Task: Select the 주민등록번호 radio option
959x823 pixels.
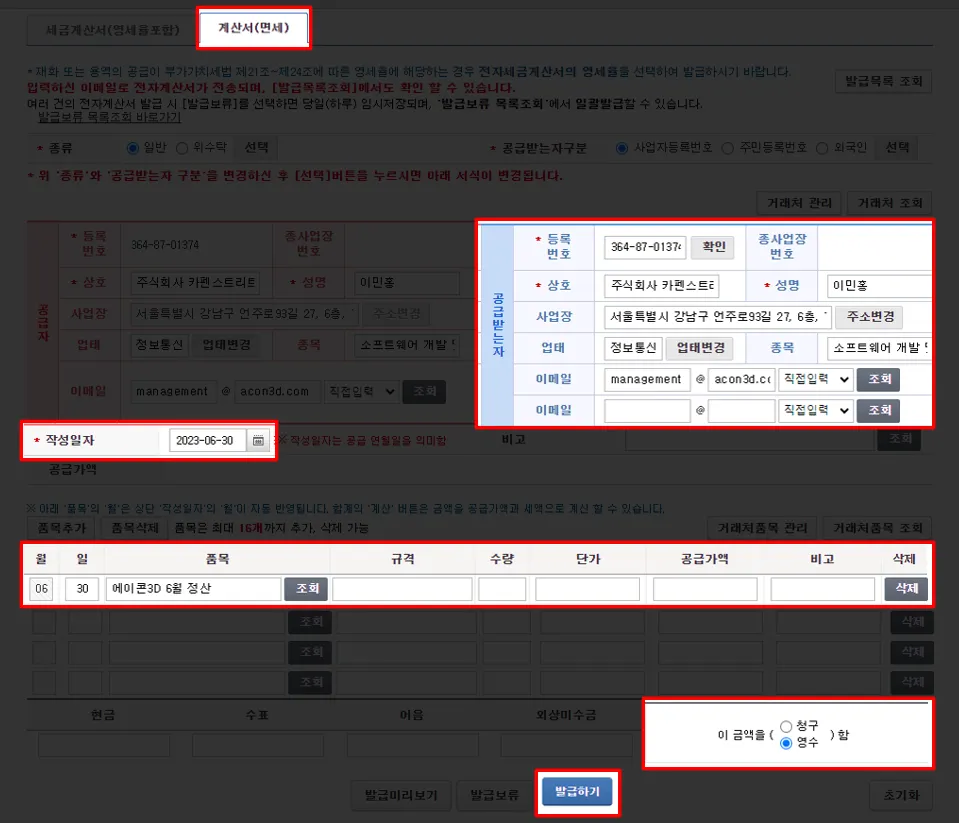Action: [x=727, y=148]
